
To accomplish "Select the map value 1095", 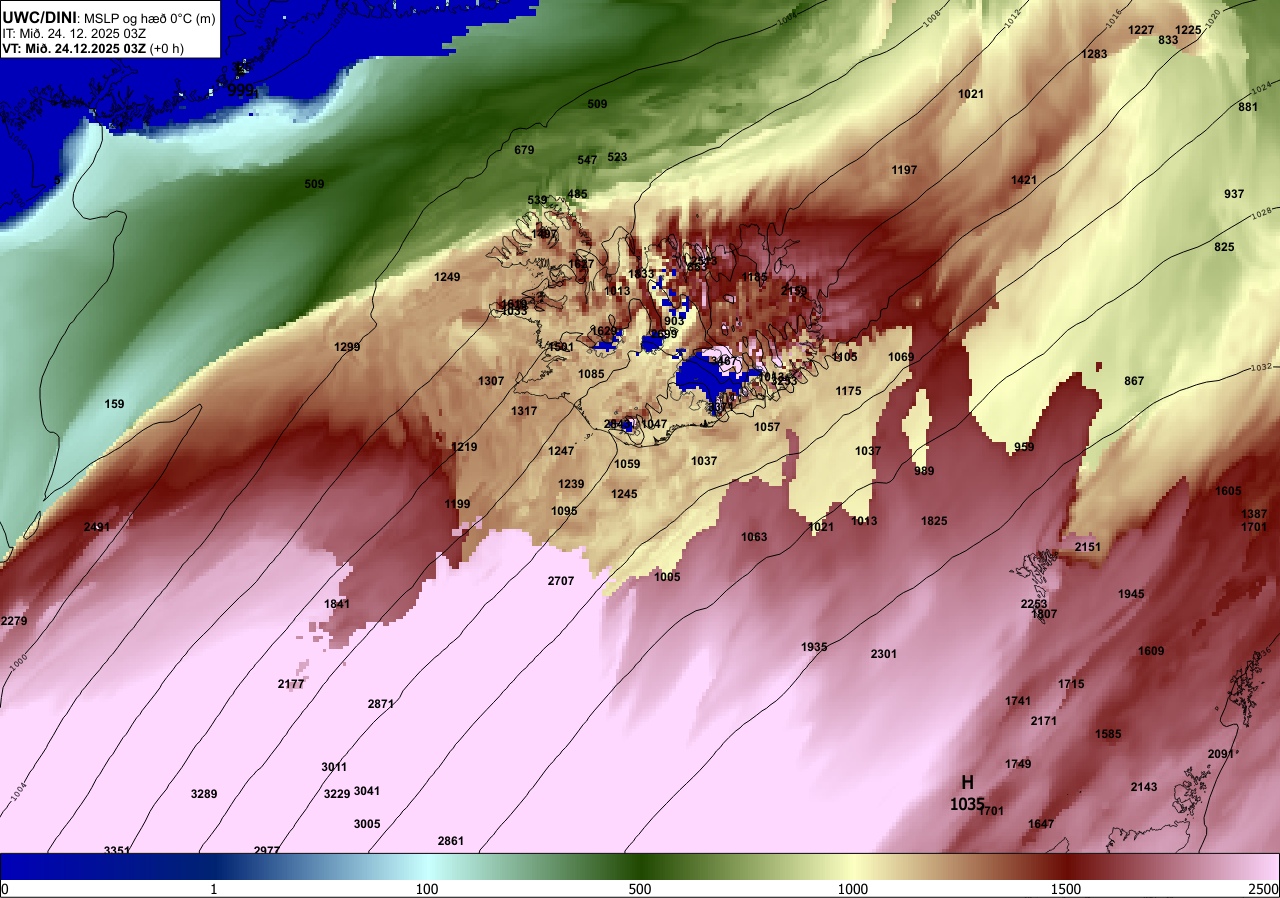I will (x=564, y=511).
